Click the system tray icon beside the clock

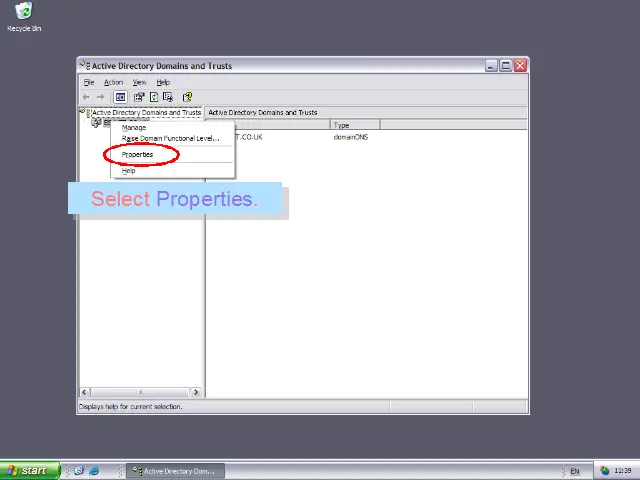coord(604,471)
